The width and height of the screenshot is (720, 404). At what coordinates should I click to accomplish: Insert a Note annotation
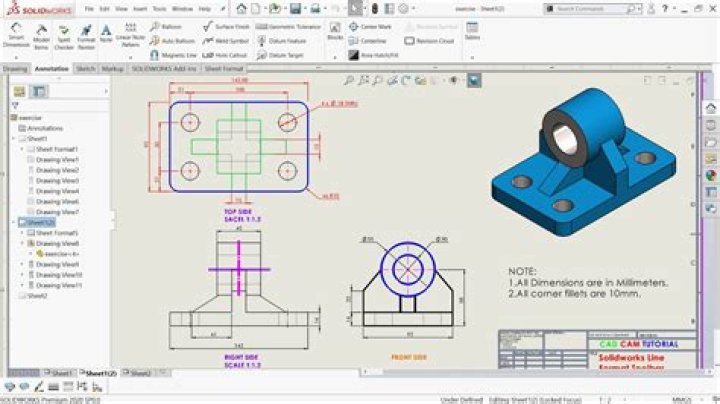106,34
